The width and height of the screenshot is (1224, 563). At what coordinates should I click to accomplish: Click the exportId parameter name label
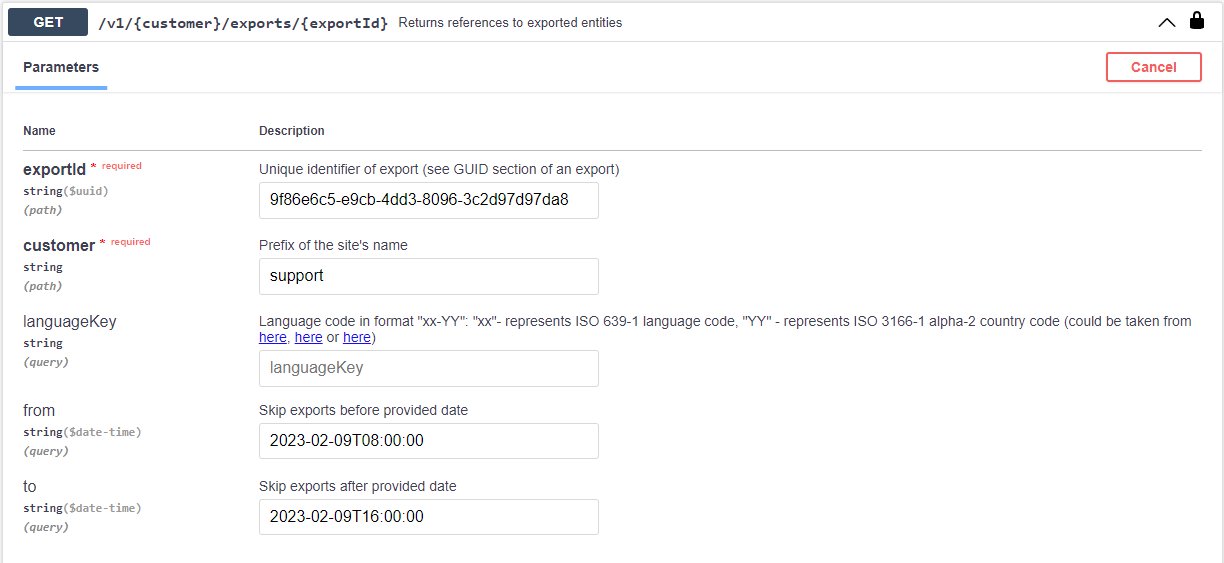tap(55, 170)
